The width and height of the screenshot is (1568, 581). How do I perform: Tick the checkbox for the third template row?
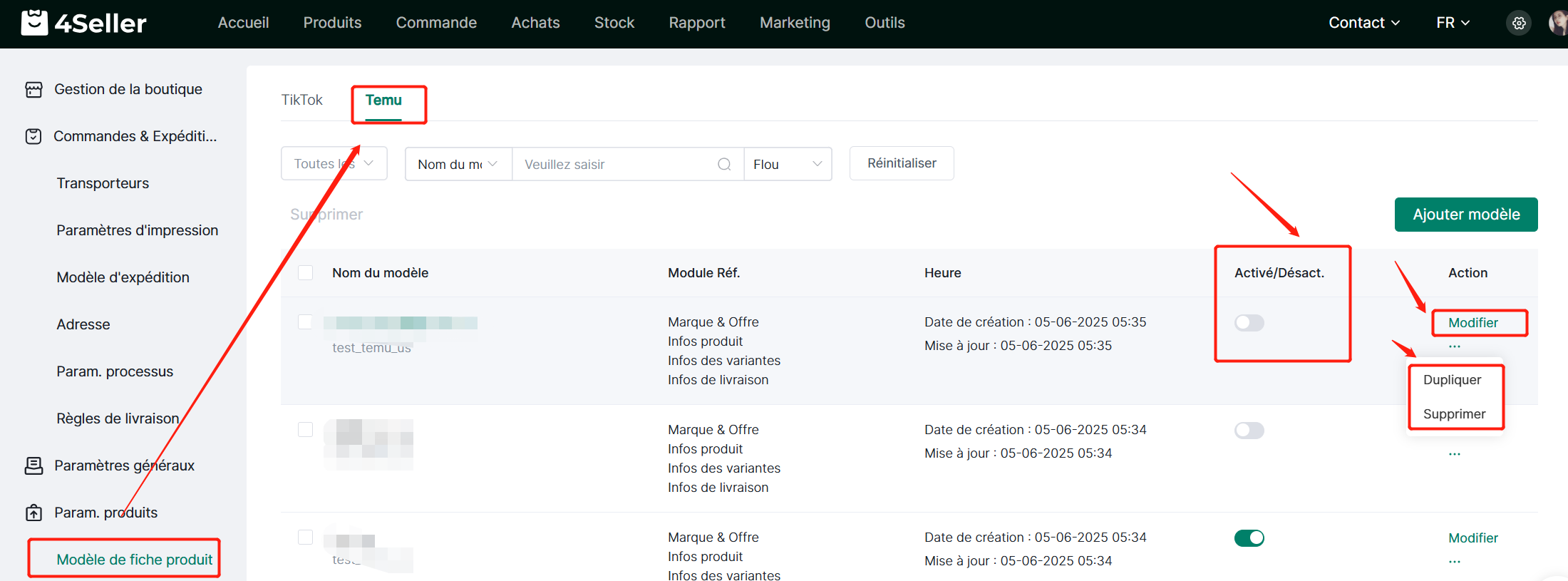[305, 537]
